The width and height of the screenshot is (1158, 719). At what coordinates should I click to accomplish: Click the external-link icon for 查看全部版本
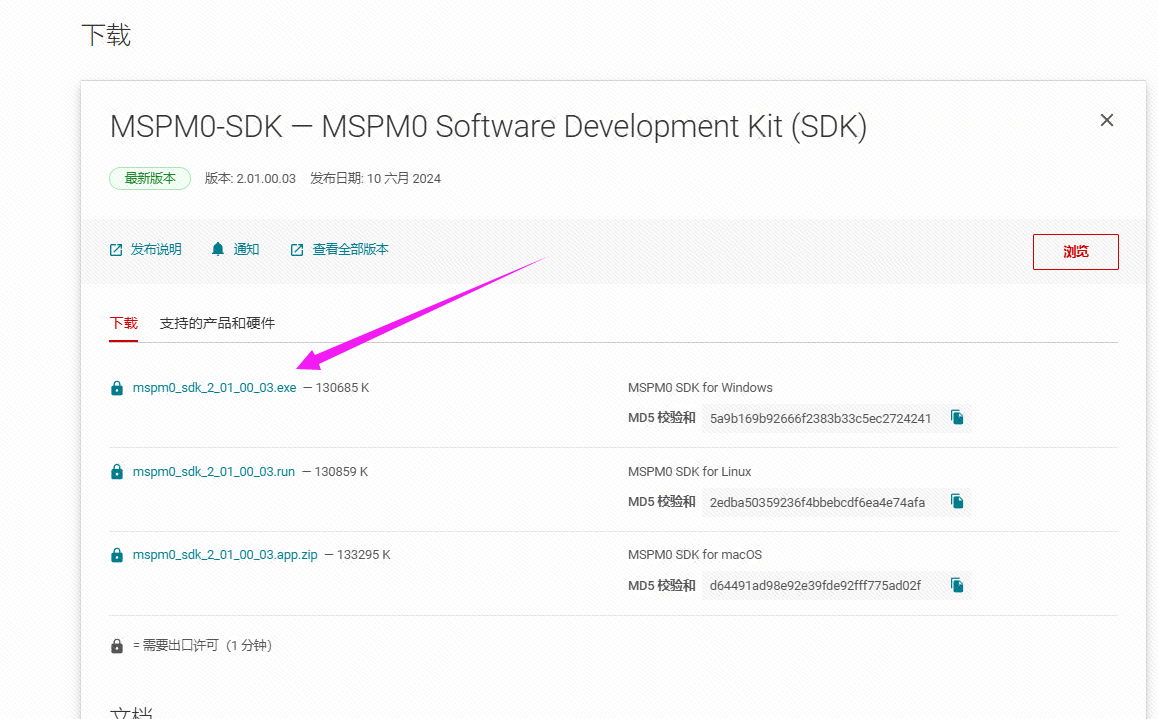[x=297, y=250]
